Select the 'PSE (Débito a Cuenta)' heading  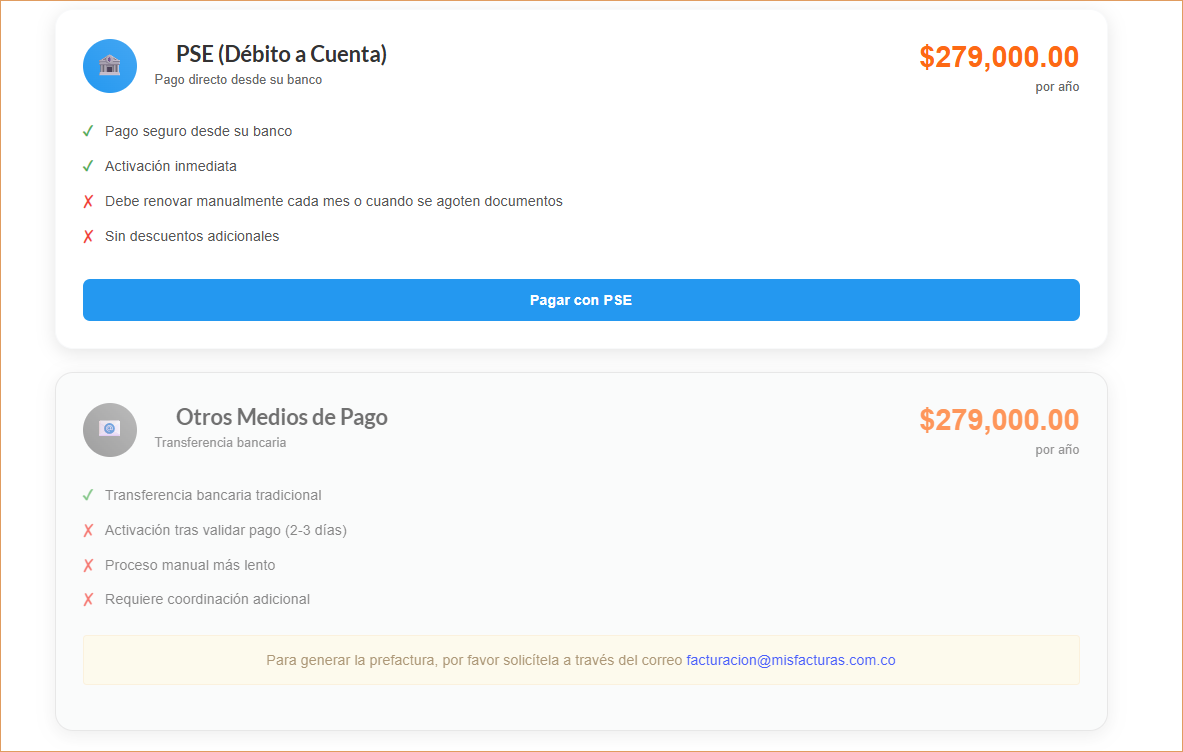pyautogui.click(x=281, y=54)
